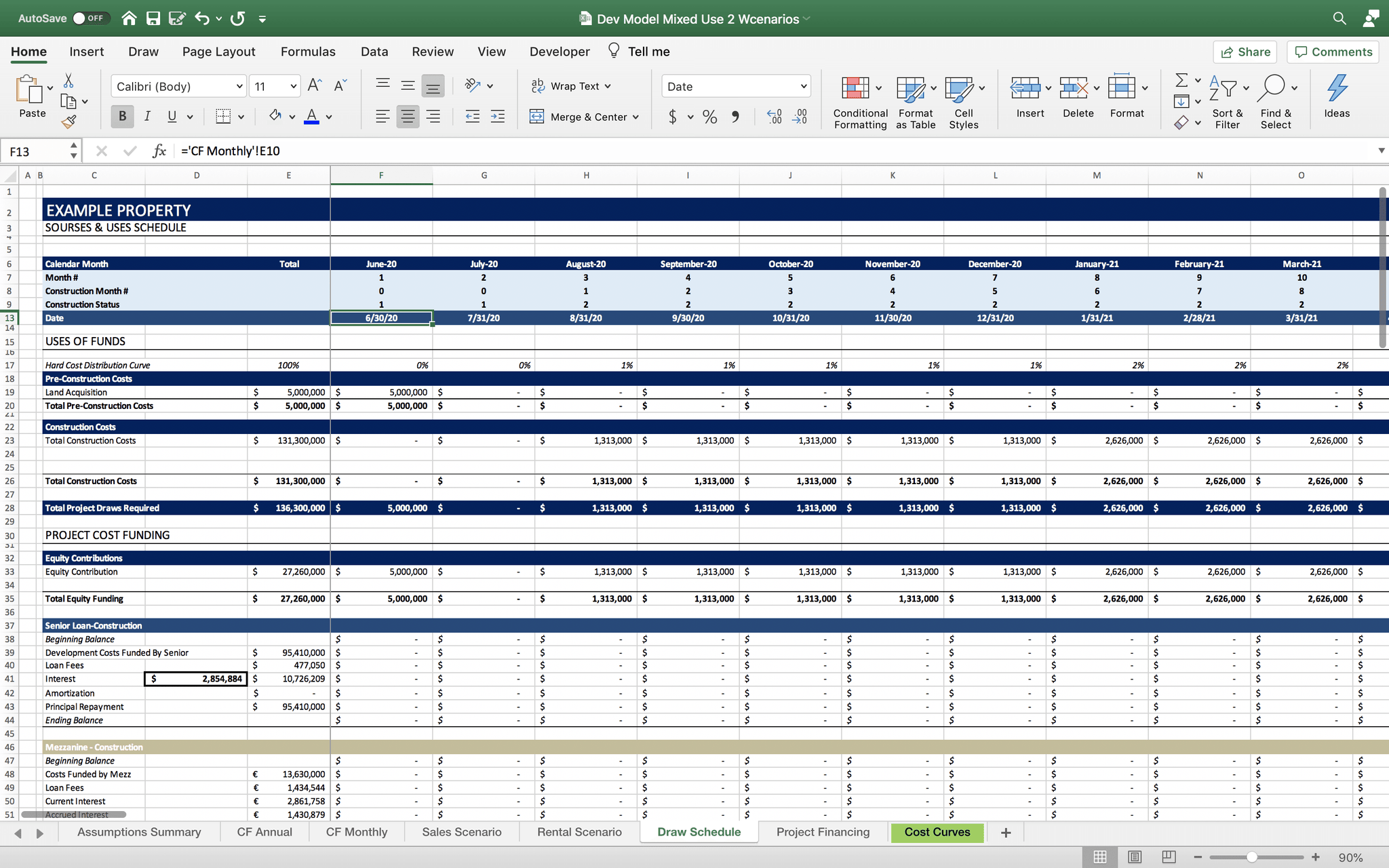This screenshot has width=1389, height=868.
Task: Switch to Page Break Preview icon
Action: point(1169,857)
